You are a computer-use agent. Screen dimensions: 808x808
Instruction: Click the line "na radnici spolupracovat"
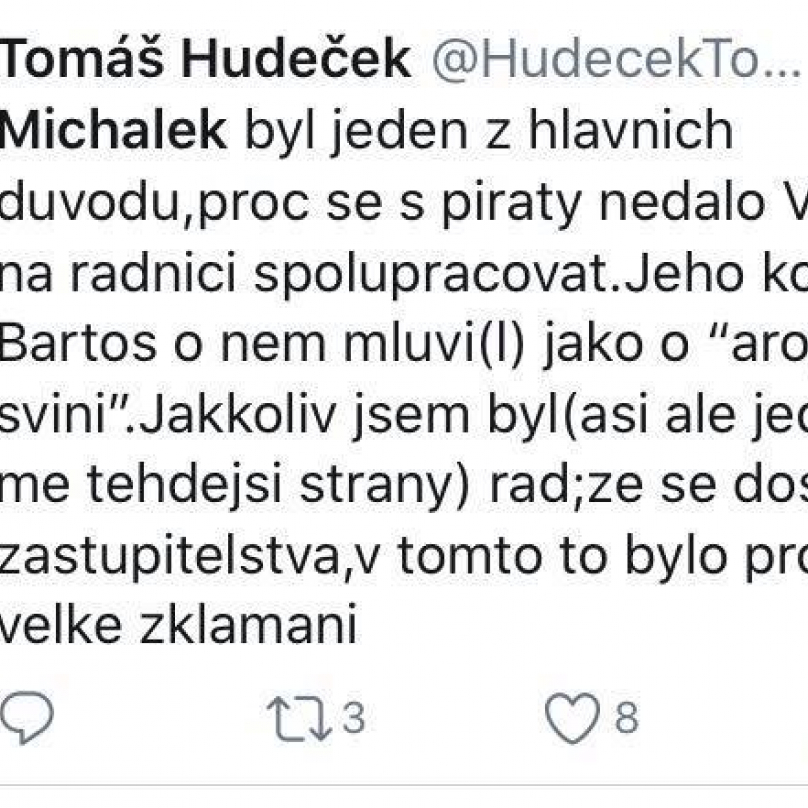(404, 275)
